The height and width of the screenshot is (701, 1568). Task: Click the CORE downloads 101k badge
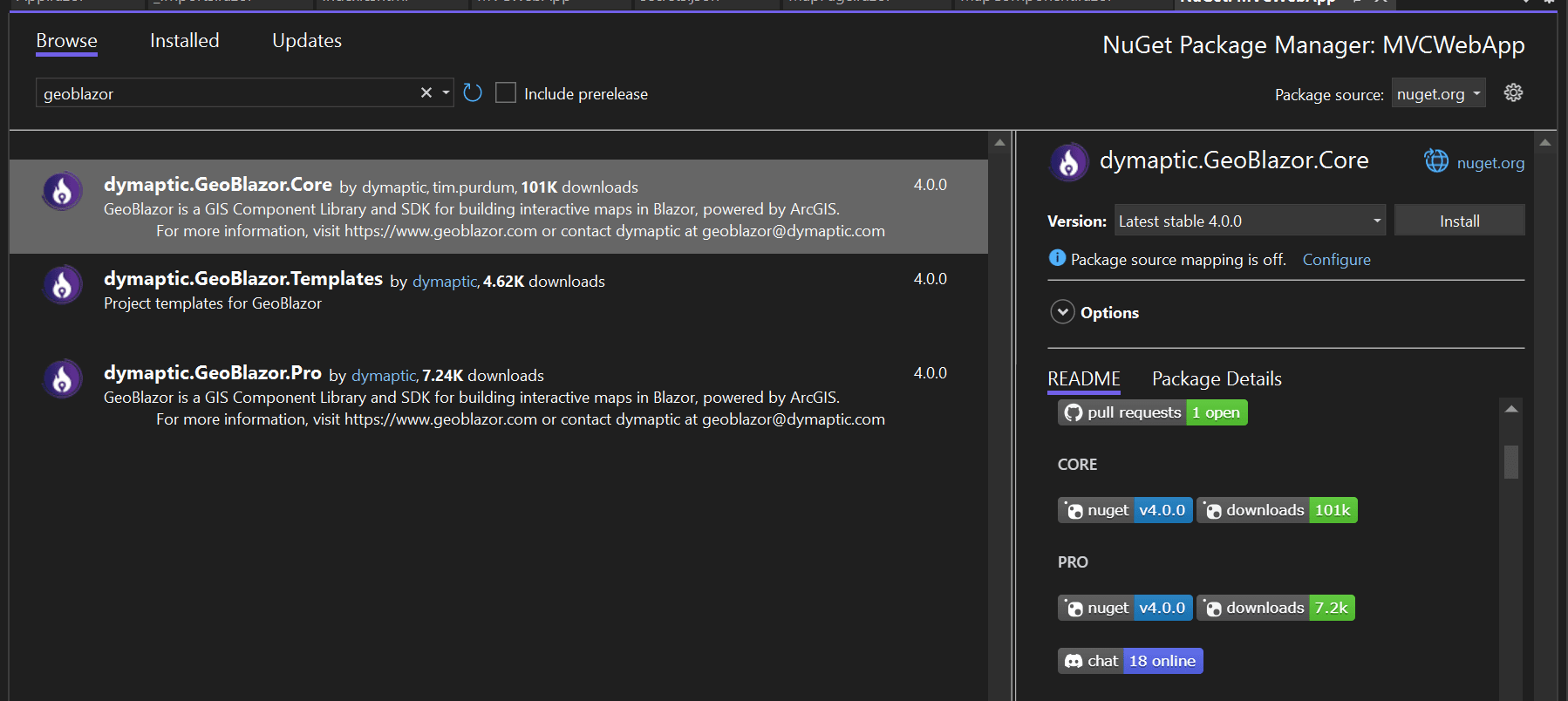point(1277,510)
